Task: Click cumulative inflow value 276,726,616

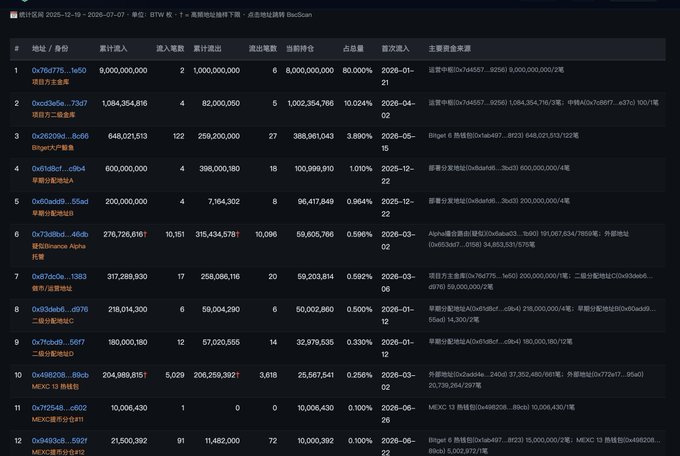Action: 123,234
